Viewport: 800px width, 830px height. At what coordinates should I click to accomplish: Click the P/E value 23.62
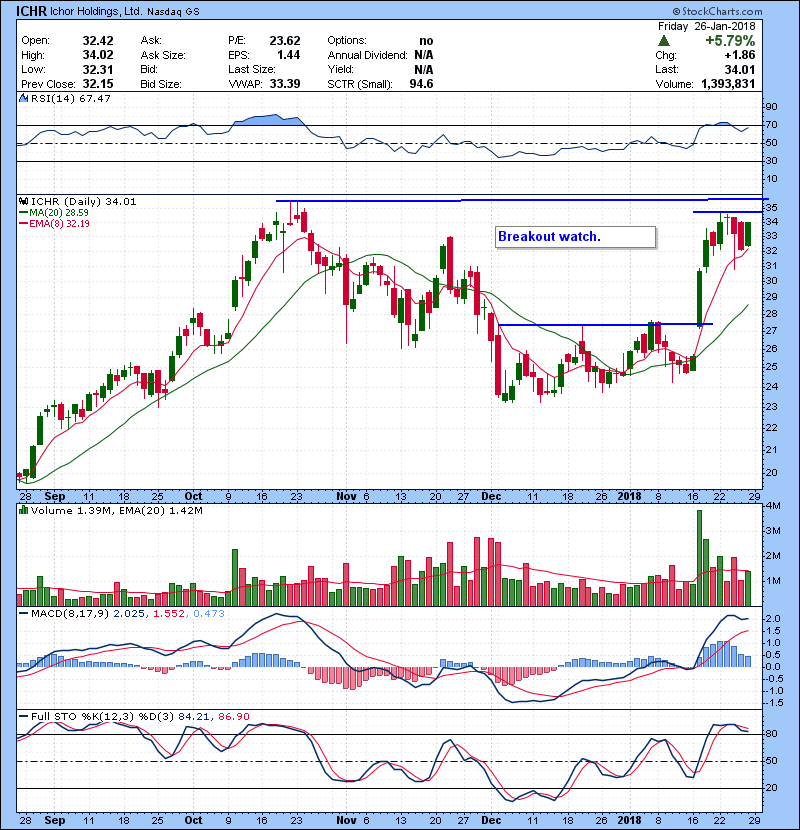coord(285,40)
